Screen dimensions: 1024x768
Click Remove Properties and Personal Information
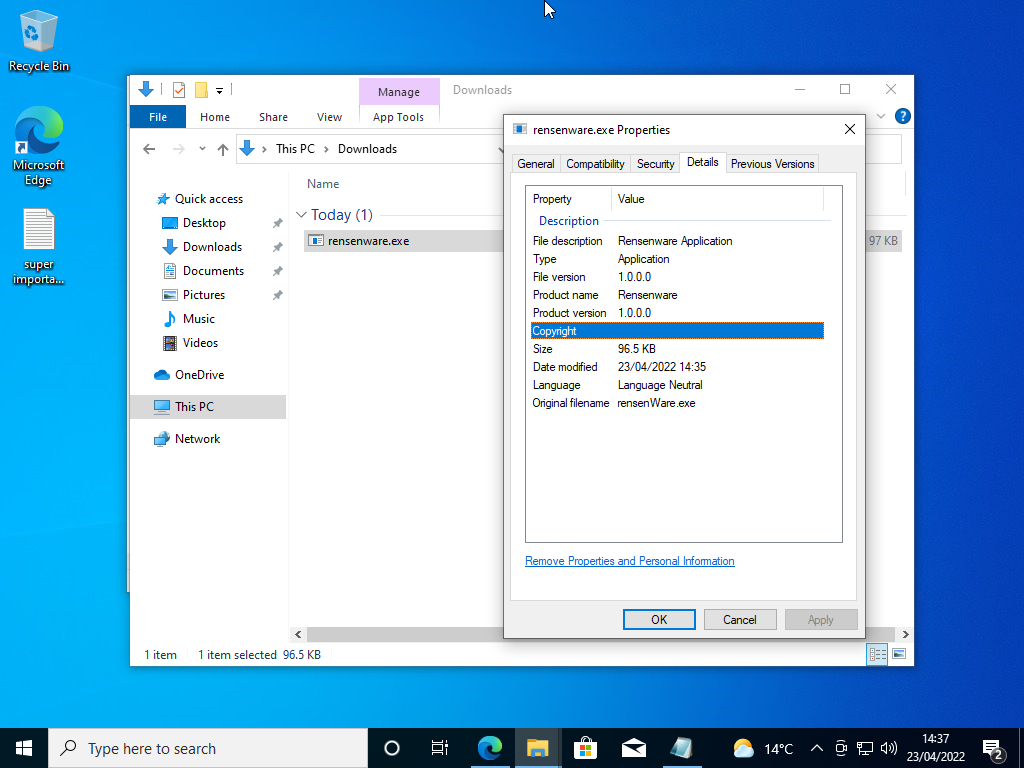[x=629, y=561]
